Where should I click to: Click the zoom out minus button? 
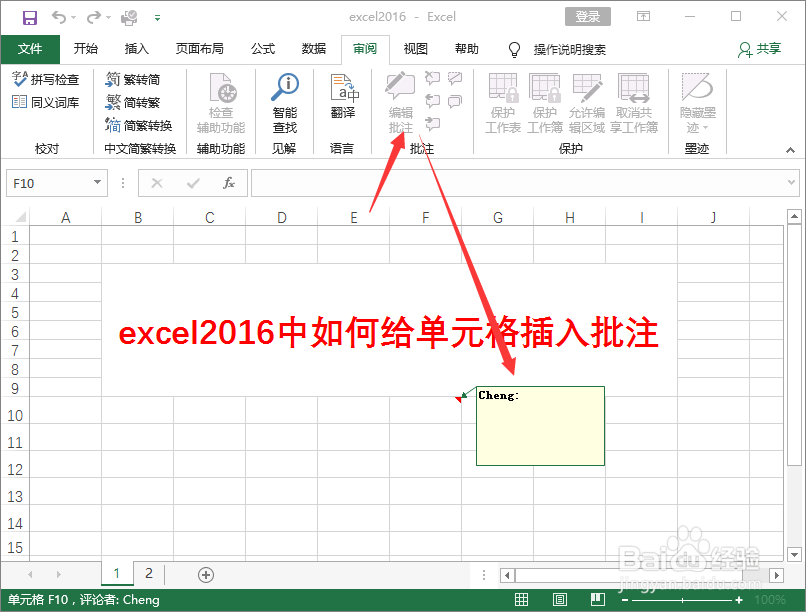tap(625, 600)
